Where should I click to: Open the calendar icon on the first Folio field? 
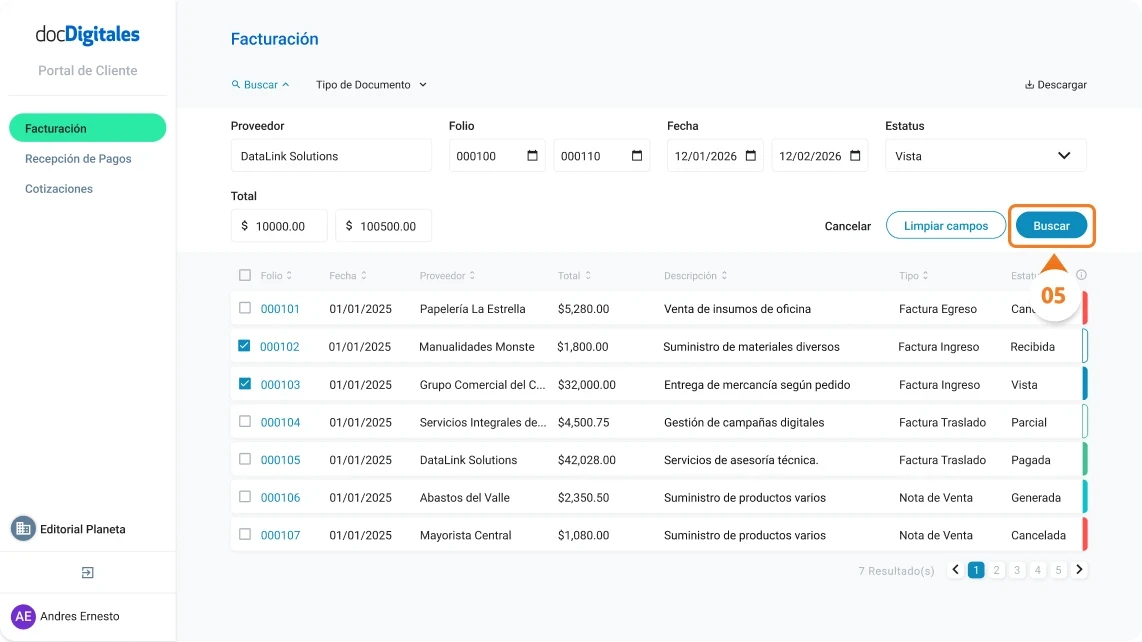[531, 155]
